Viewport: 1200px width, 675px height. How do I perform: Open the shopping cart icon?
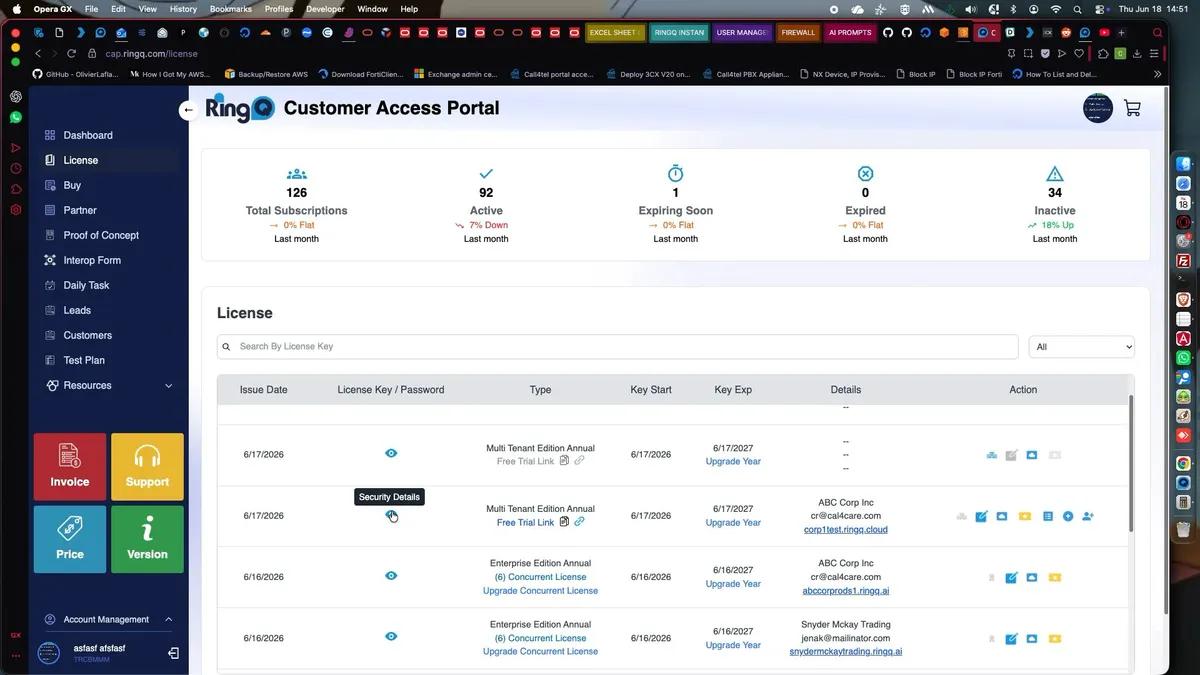1132,108
